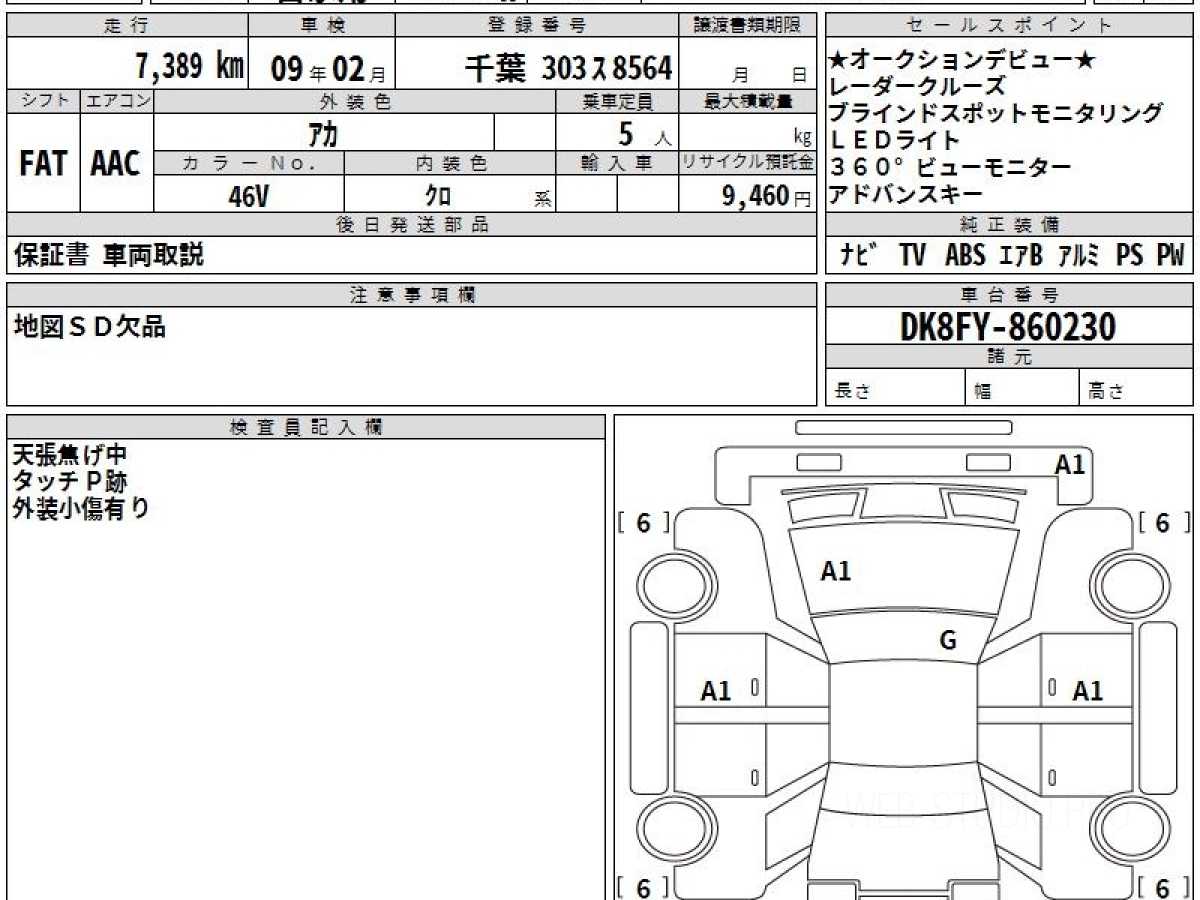Click the PW equipment item
This screenshot has width=1200, height=900.
click(1170, 255)
